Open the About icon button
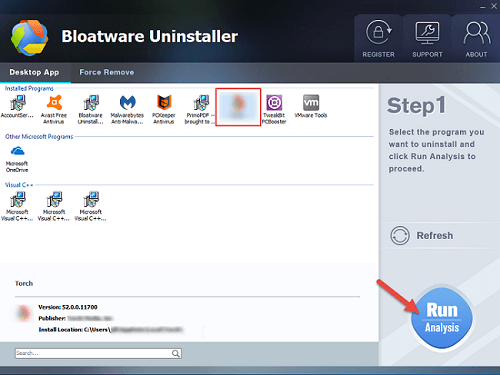500x375 pixels. click(x=476, y=39)
